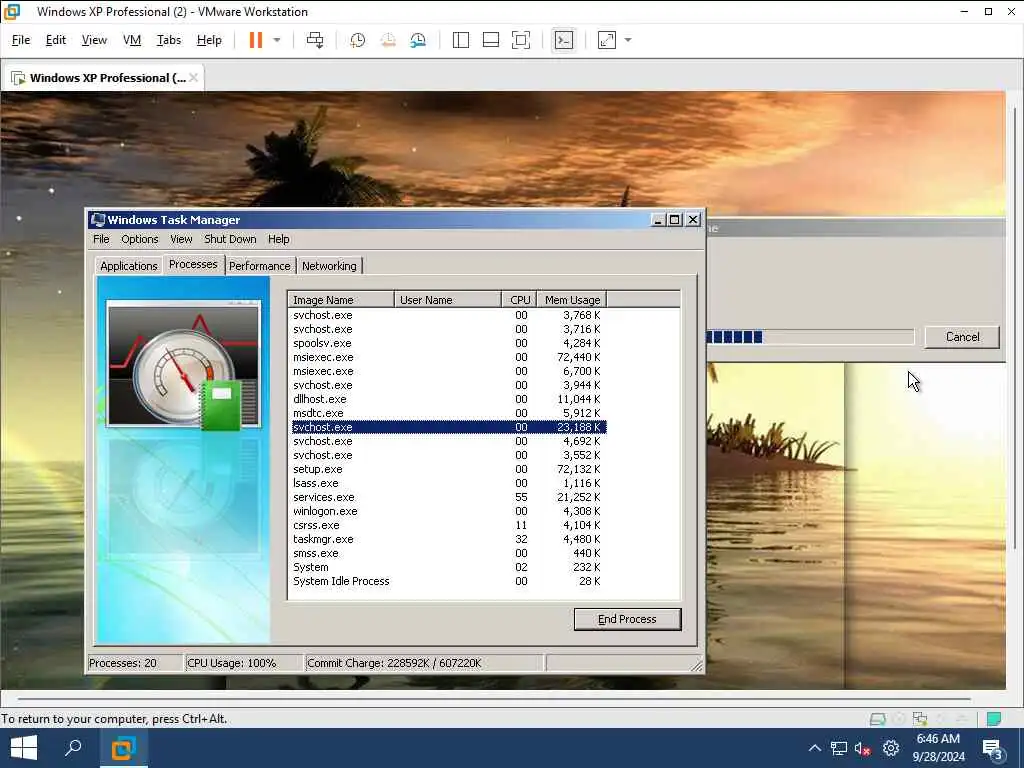Click the VMware message log status icon
Screen dimensions: 1024x768
pyautogui.click(x=994, y=719)
